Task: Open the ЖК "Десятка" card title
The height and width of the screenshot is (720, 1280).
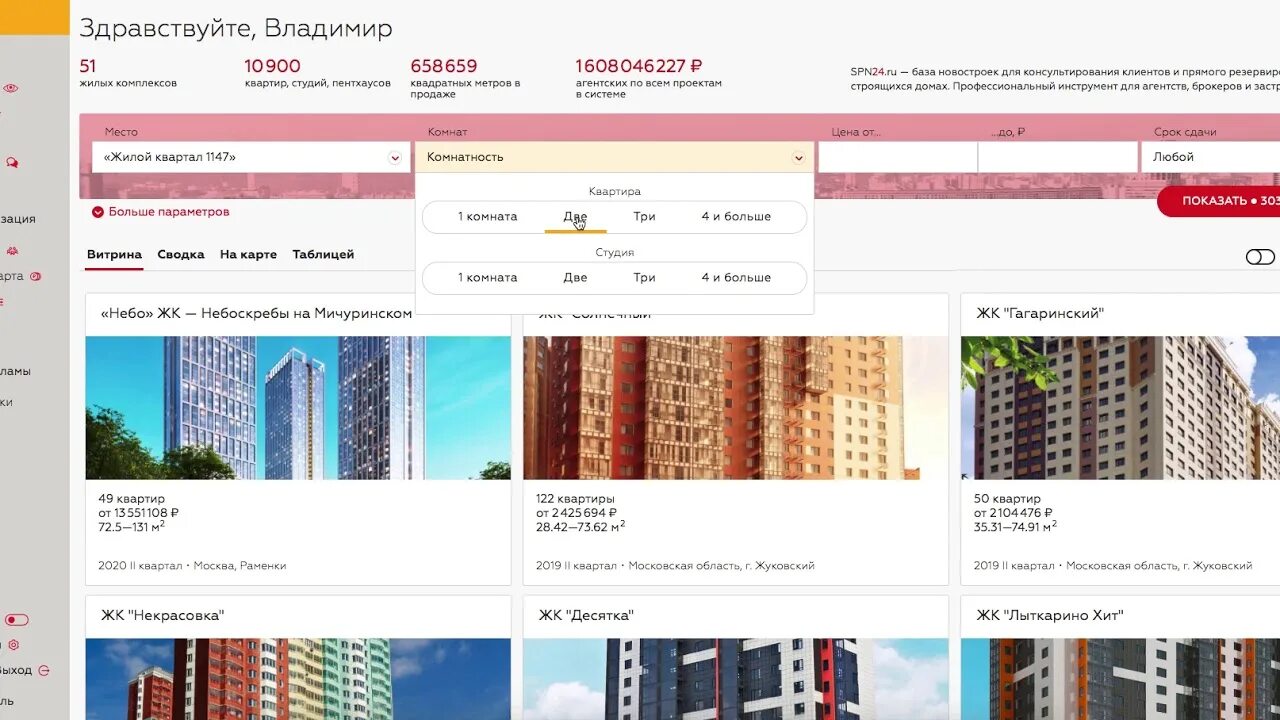Action: 586,615
